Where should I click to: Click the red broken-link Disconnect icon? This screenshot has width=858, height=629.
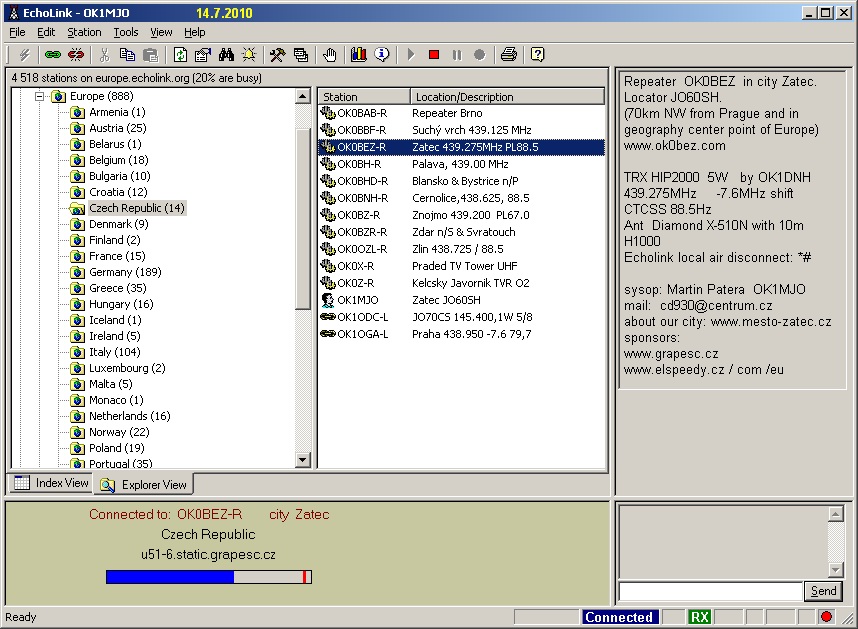(76, 55)
